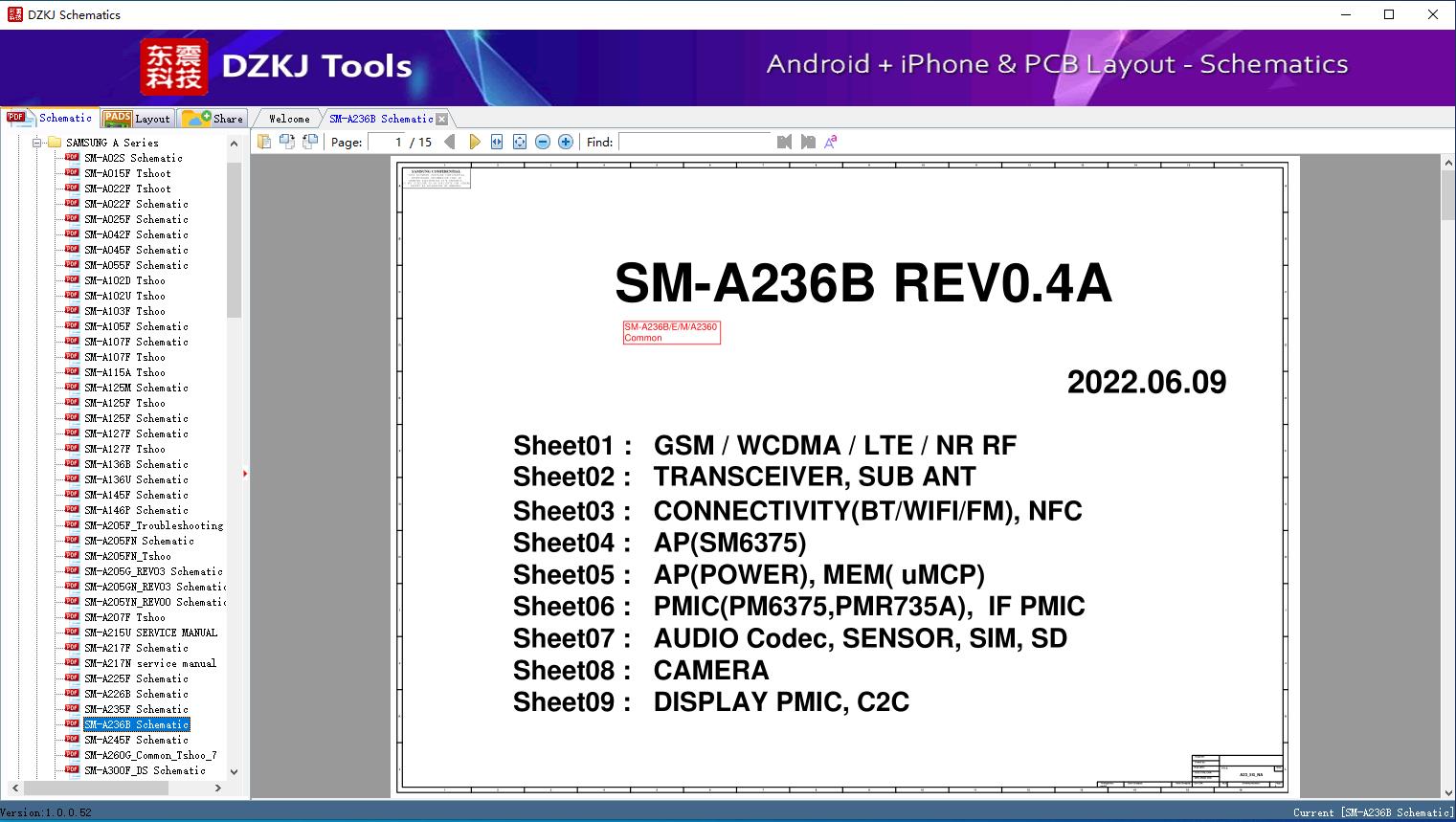1456x822 pixels.
Task: Click the Version:1.0.0.52 status text
Action: (47, 812)
